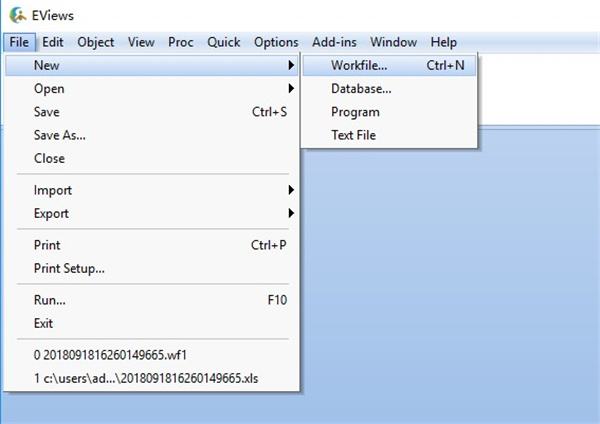This screenshot has width=600, height=424.
Task: Click Save in the File menu
Action: (x=47, y=112)
